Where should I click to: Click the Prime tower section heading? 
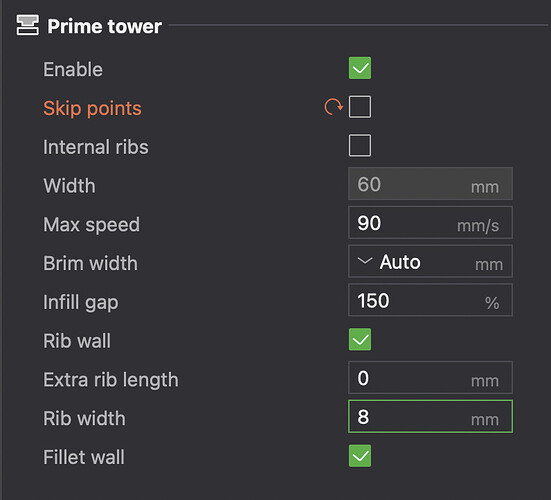(x=105, y=26)
